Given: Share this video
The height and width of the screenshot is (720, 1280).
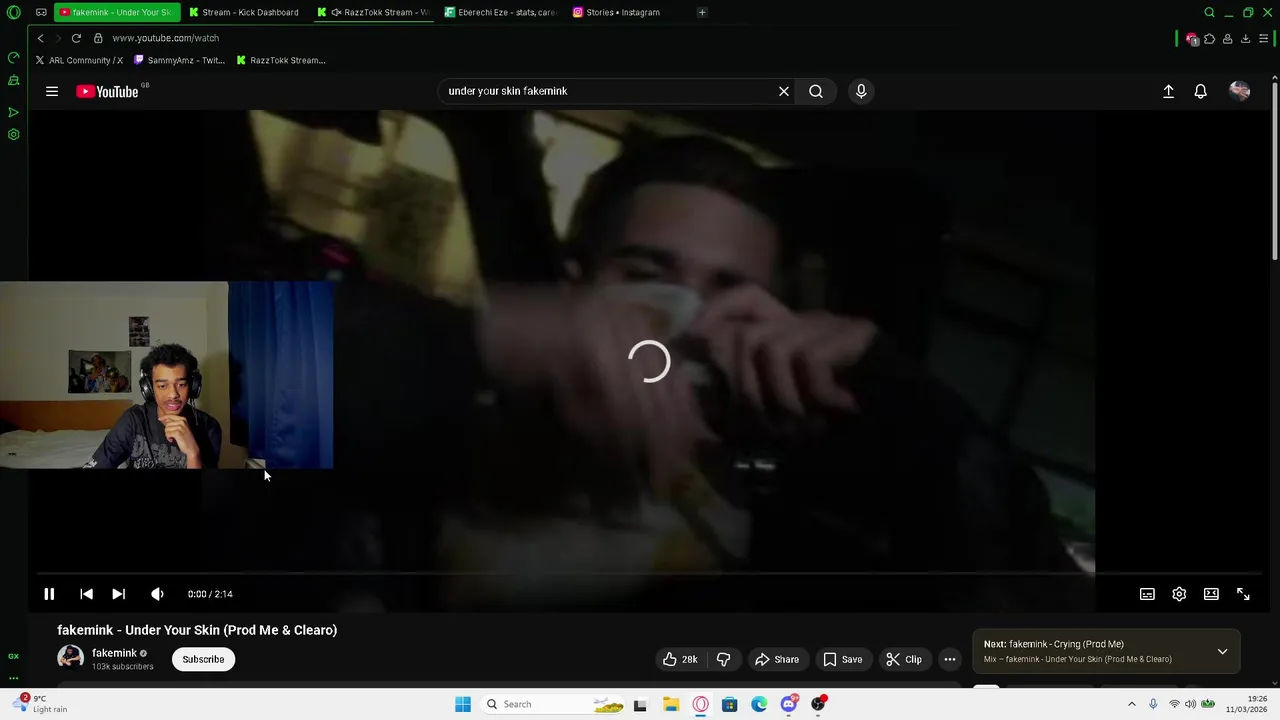Looking at the screenshot, I should point(777,659).
